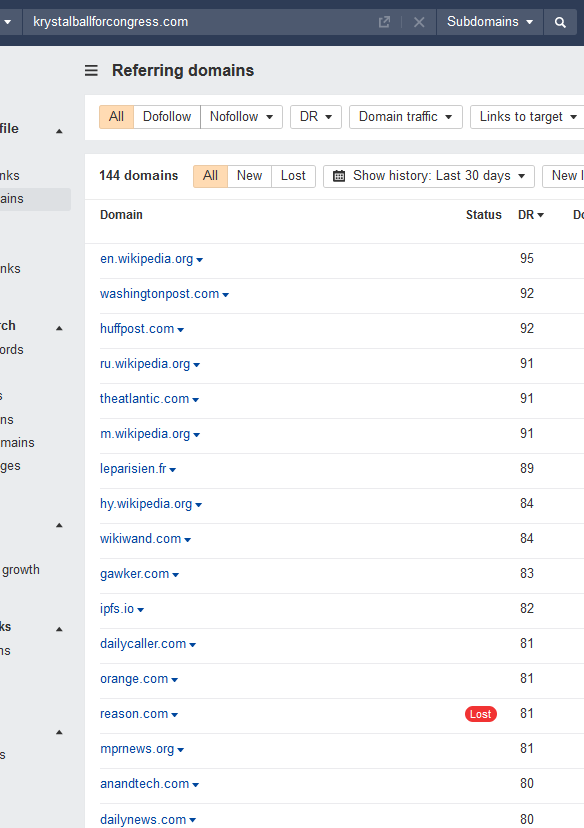Expand the anandtech.com caret menu

pos(195,785)
